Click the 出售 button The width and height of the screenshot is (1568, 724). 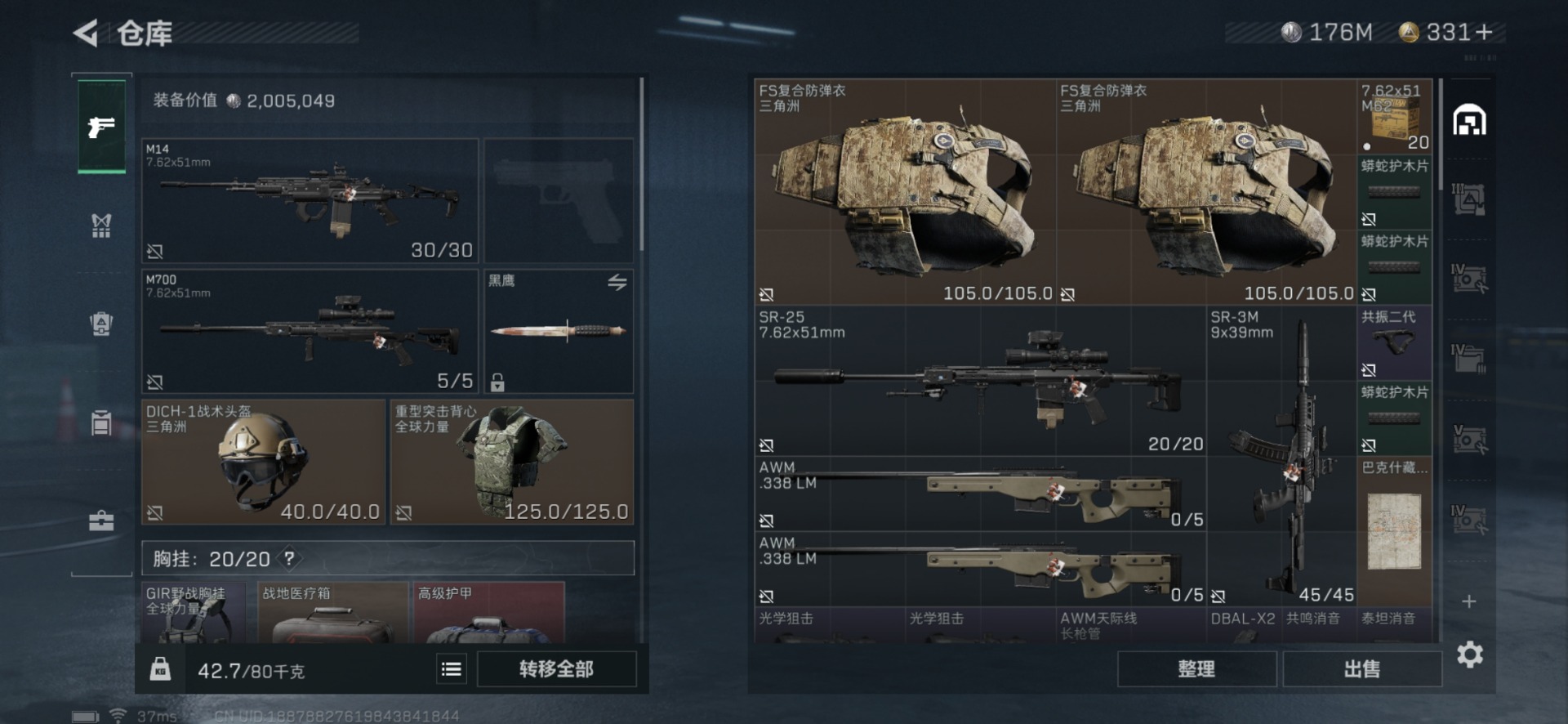click(x=1362, y=669)
